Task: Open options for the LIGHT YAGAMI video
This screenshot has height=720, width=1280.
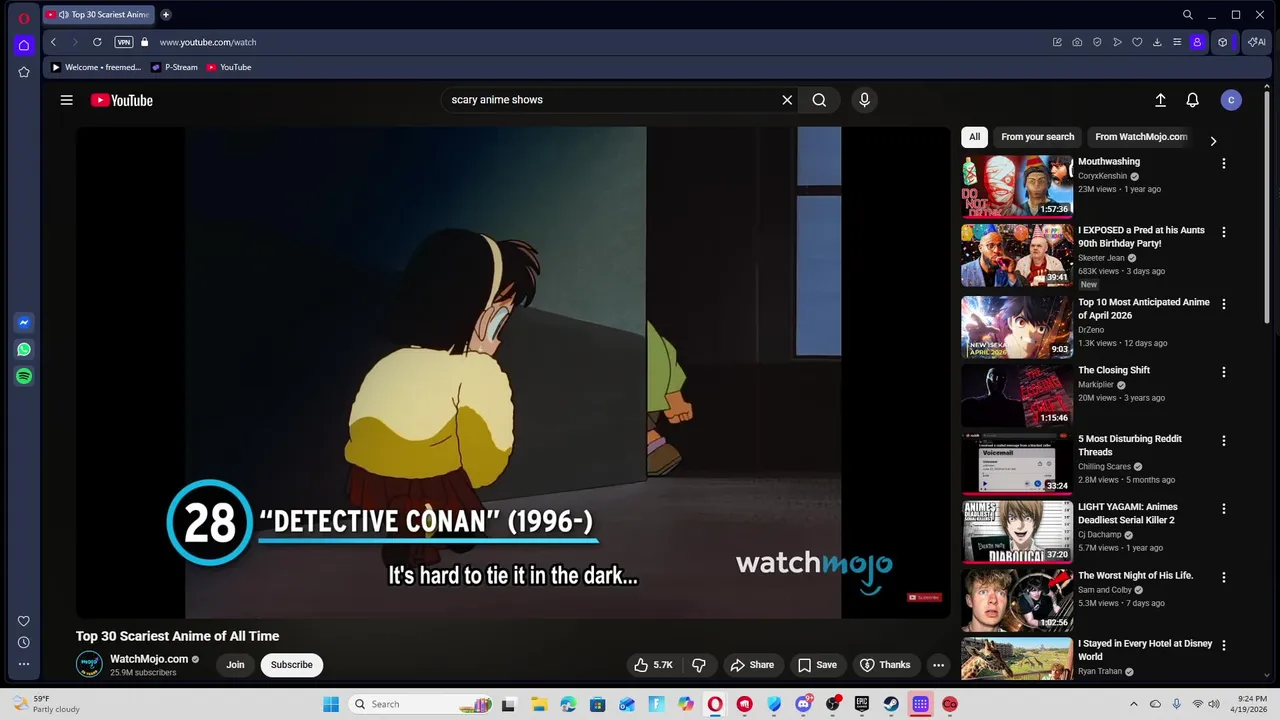Action: [x=1223, y=509]
